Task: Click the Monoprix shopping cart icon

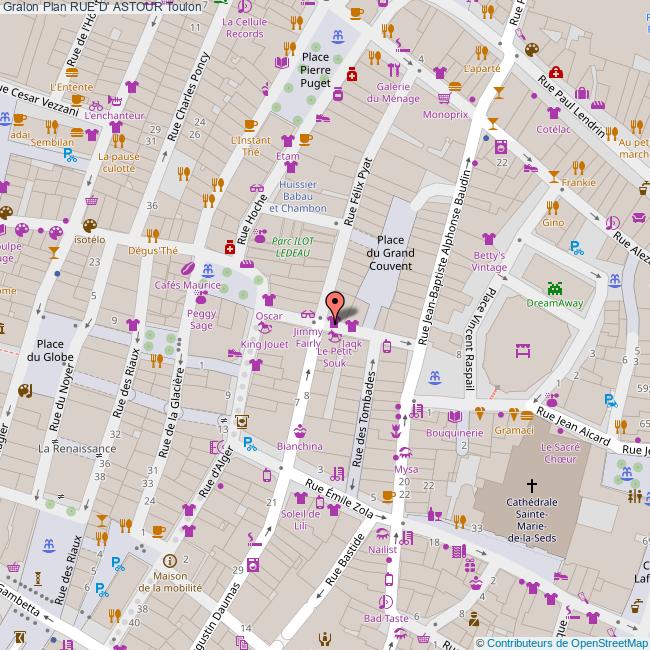Action: [443, 98]
